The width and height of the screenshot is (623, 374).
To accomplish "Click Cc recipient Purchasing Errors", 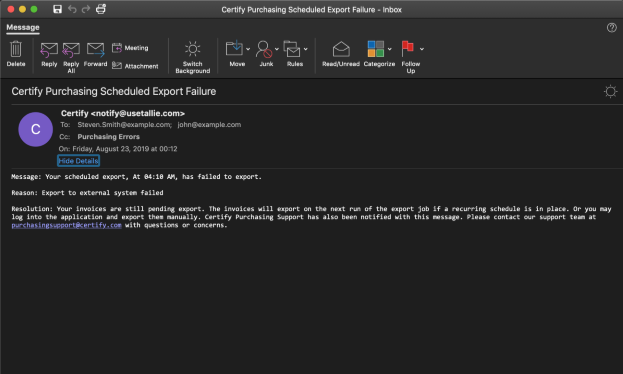I will 108,136.
